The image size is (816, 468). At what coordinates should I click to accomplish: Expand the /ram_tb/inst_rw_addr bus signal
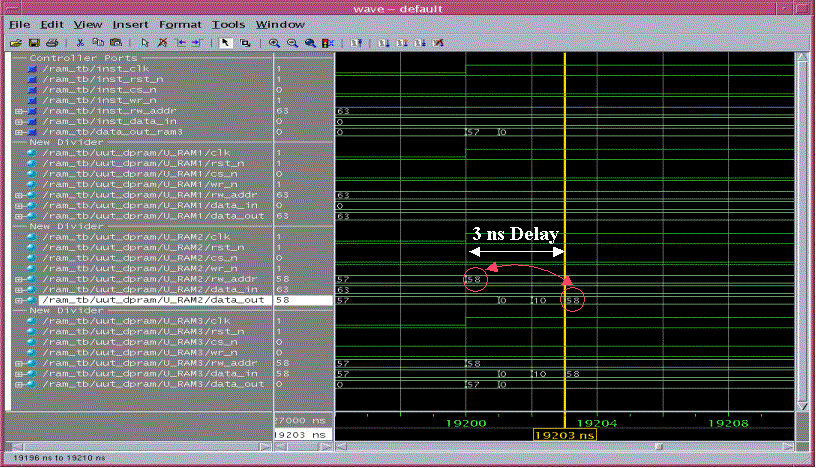click(x=18, y=111)
